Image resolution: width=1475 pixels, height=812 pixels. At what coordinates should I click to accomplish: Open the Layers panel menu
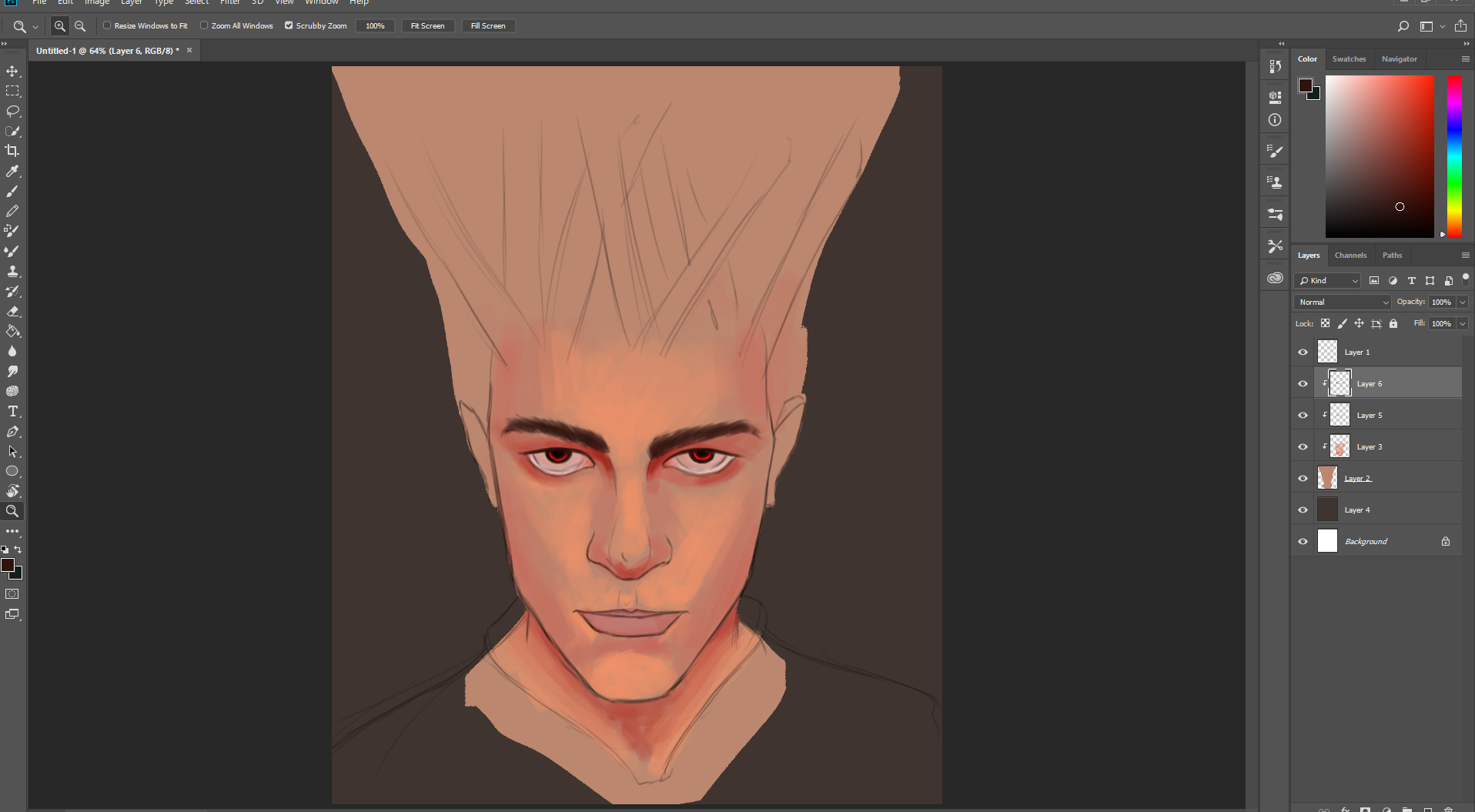pyautogui.click(x=1465, y=256)
